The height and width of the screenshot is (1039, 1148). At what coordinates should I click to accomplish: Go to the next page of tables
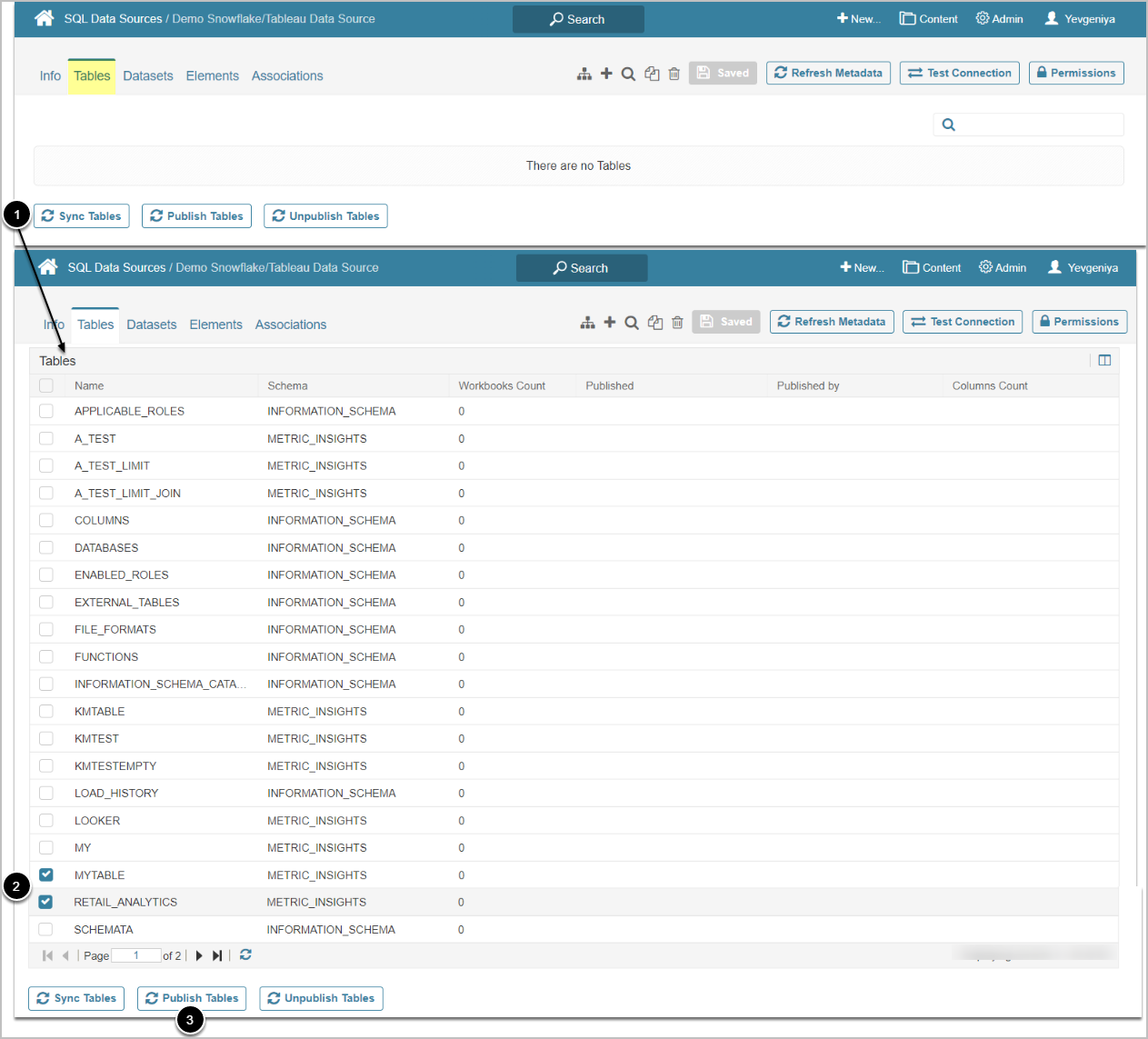[x=199, y=955]
